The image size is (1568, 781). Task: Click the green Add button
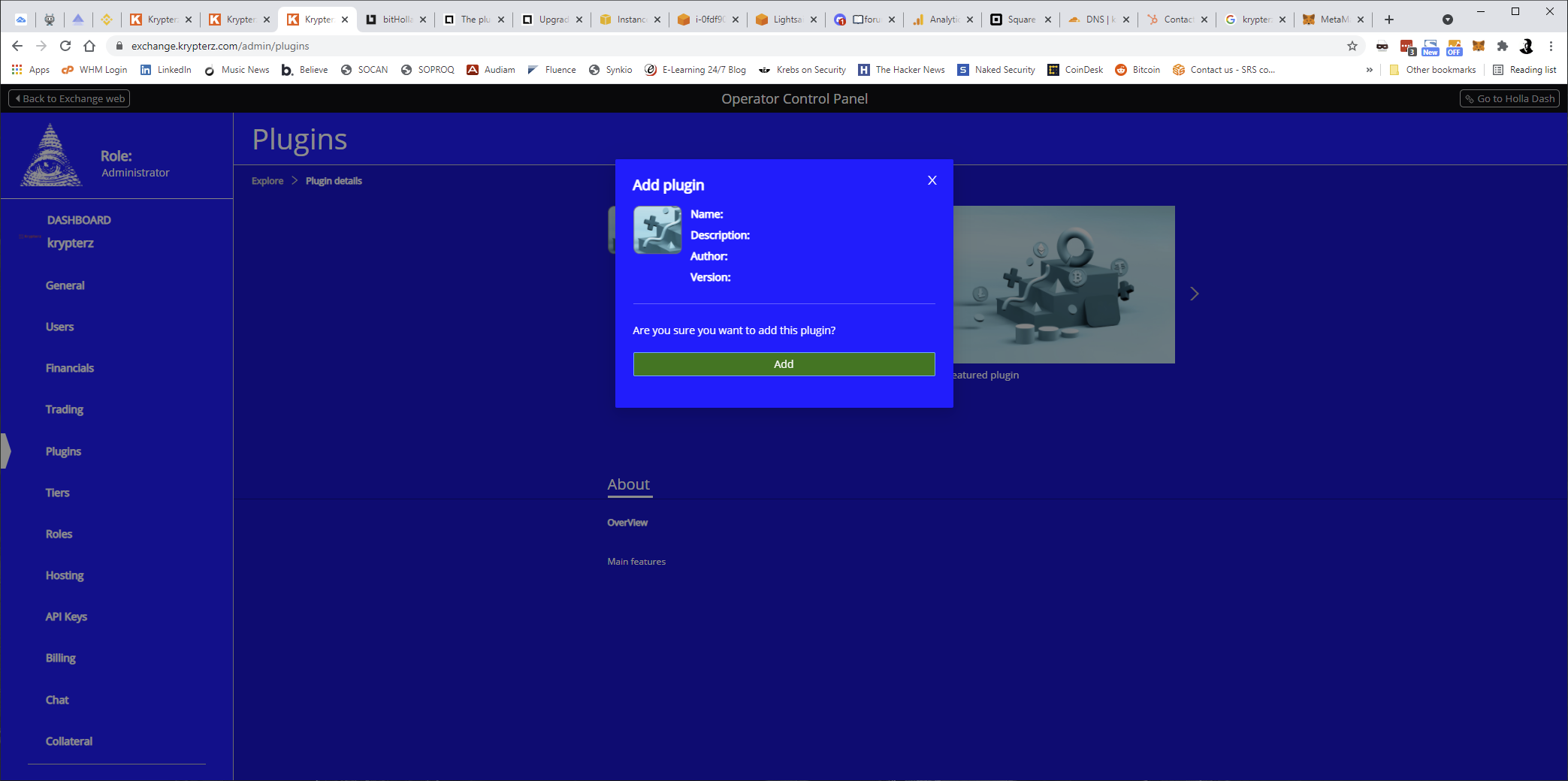[784, 364]
